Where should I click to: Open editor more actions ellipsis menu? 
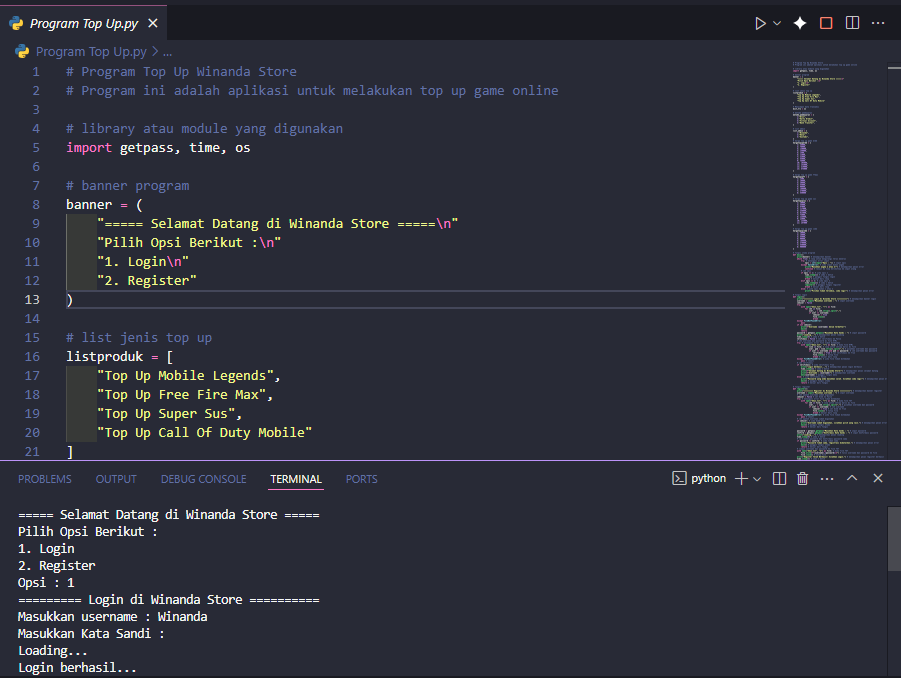878,23
